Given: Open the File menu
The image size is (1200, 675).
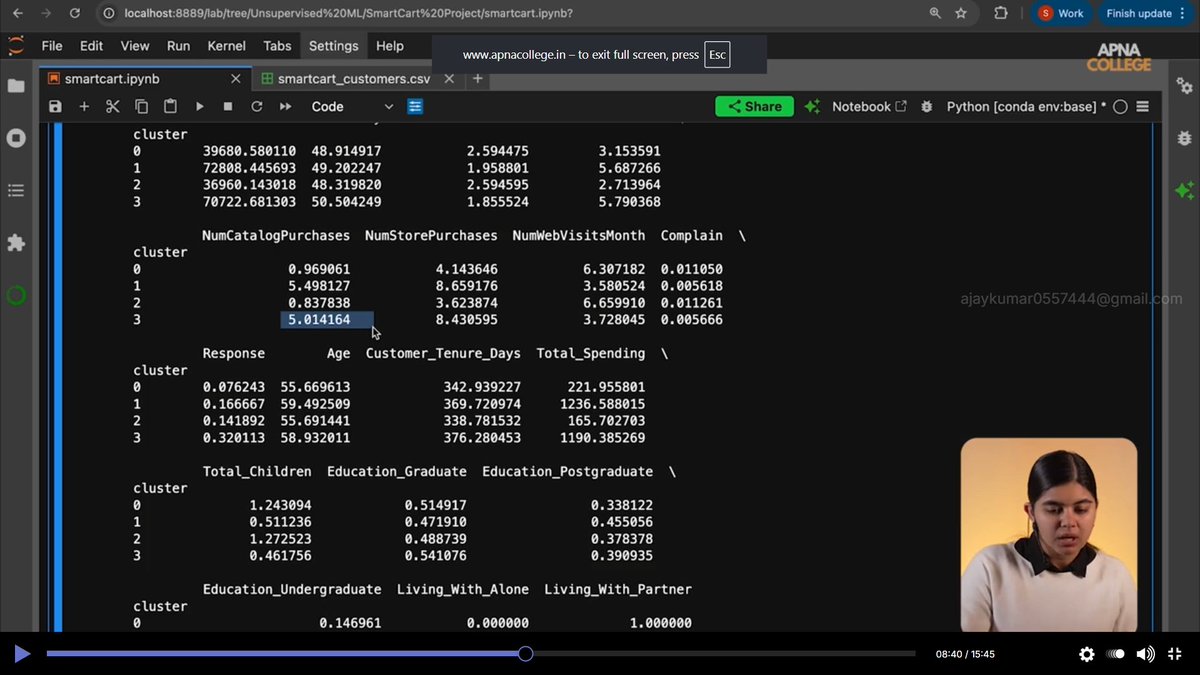Looking at the screenshot, I should point(52,46).
